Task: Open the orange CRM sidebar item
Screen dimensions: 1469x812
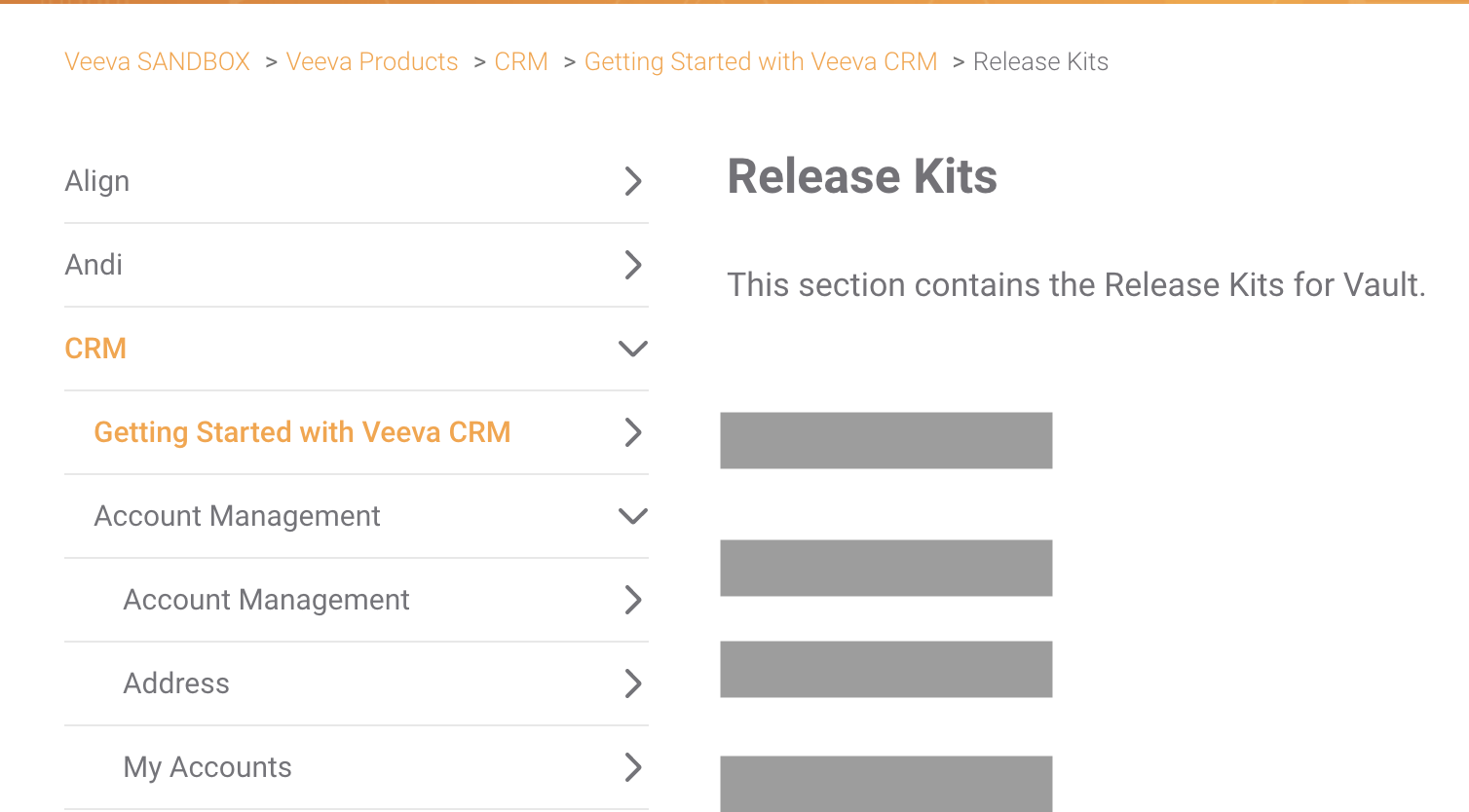Action: [95, 349]
